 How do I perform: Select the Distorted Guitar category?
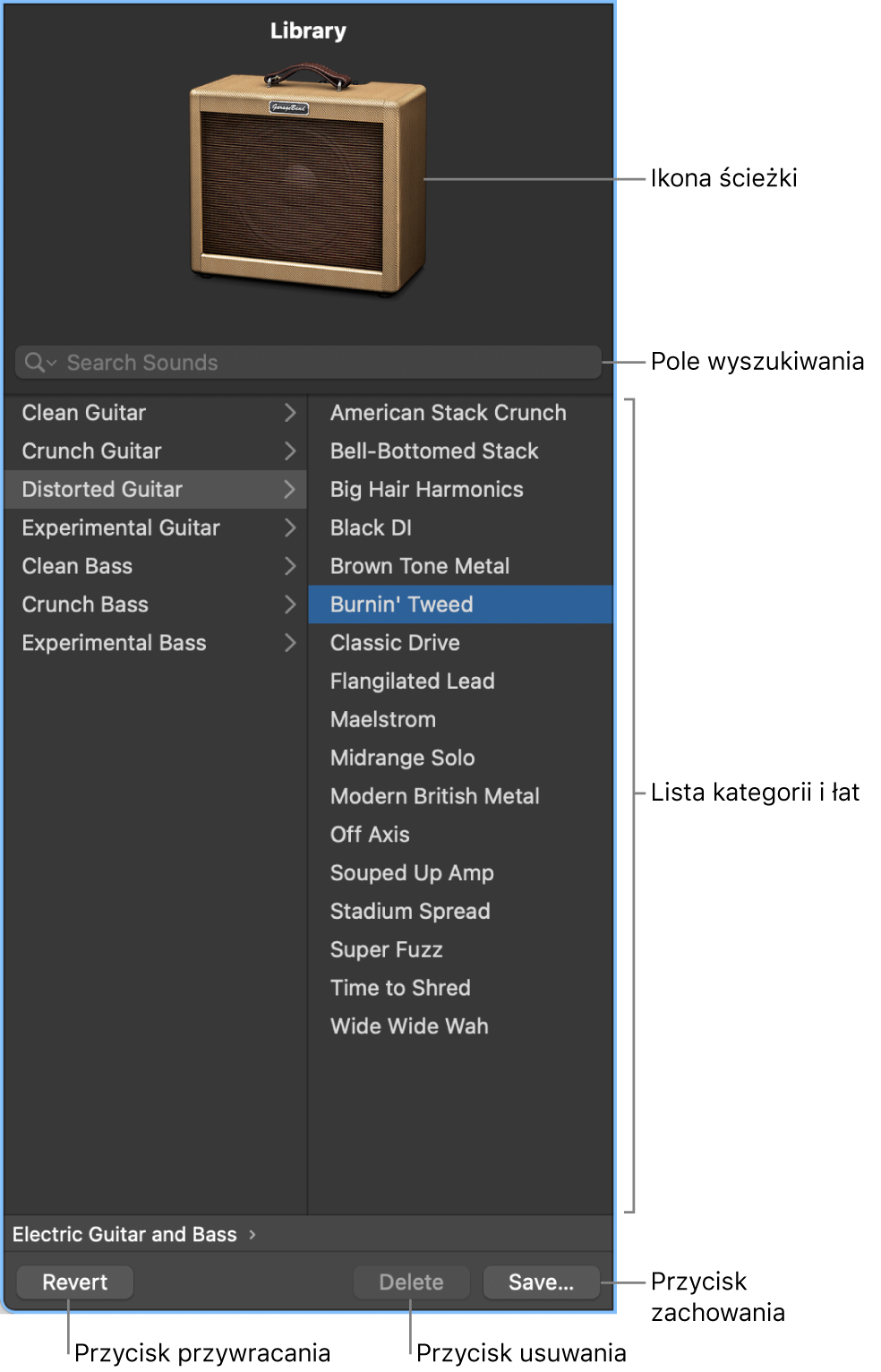(x=102, y=490)
